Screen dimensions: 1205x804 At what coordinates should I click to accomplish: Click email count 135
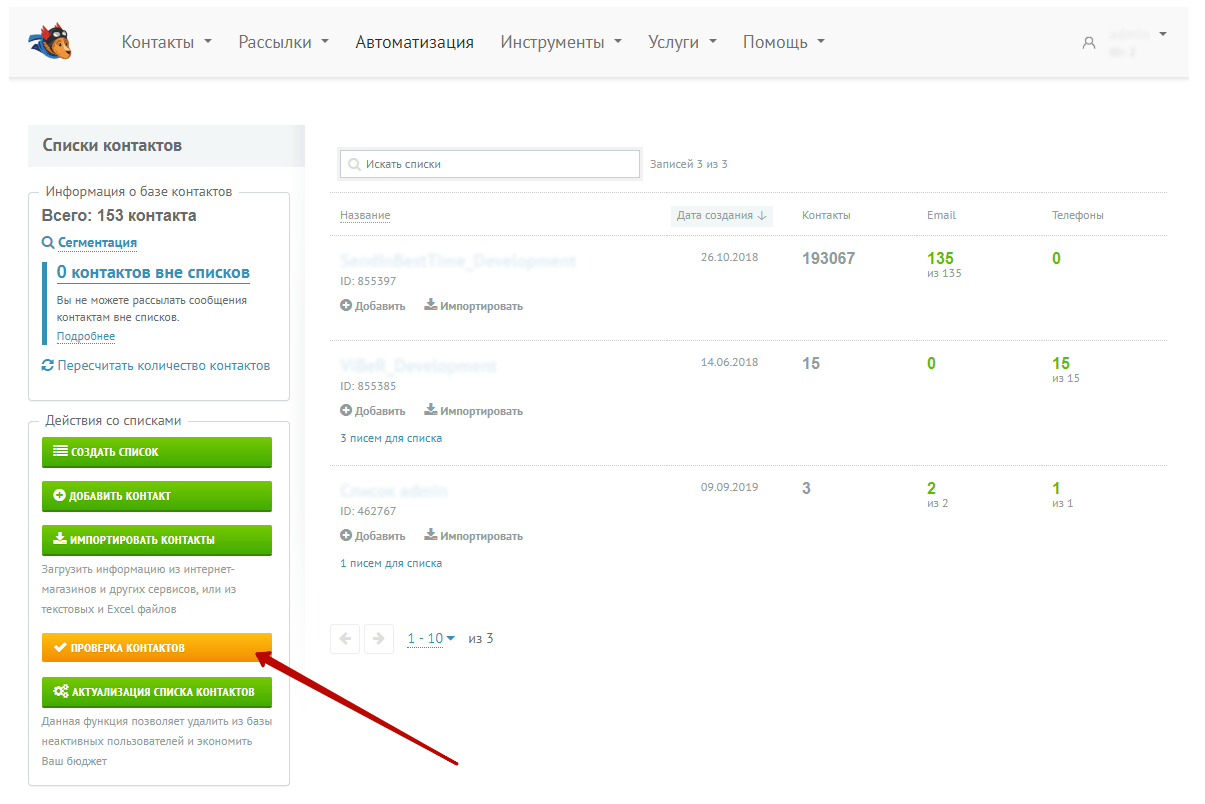[x=940, y=259]
